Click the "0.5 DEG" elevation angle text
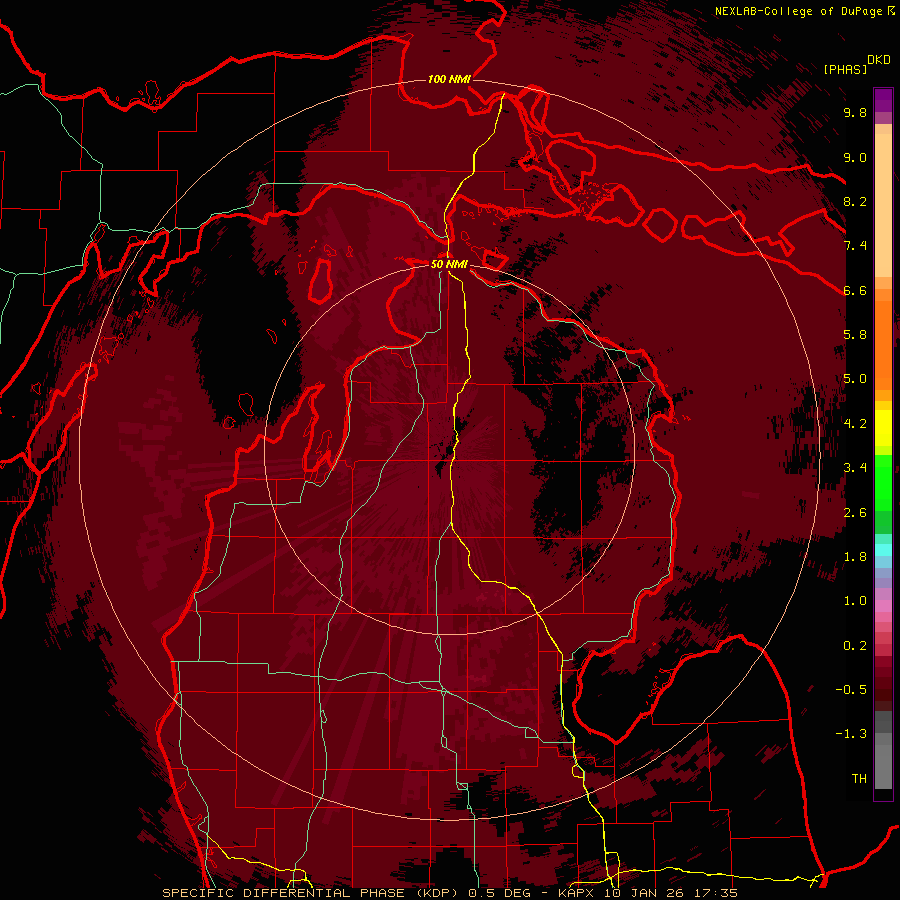Viewport: 900px width, 900px height. click(500, 893)
